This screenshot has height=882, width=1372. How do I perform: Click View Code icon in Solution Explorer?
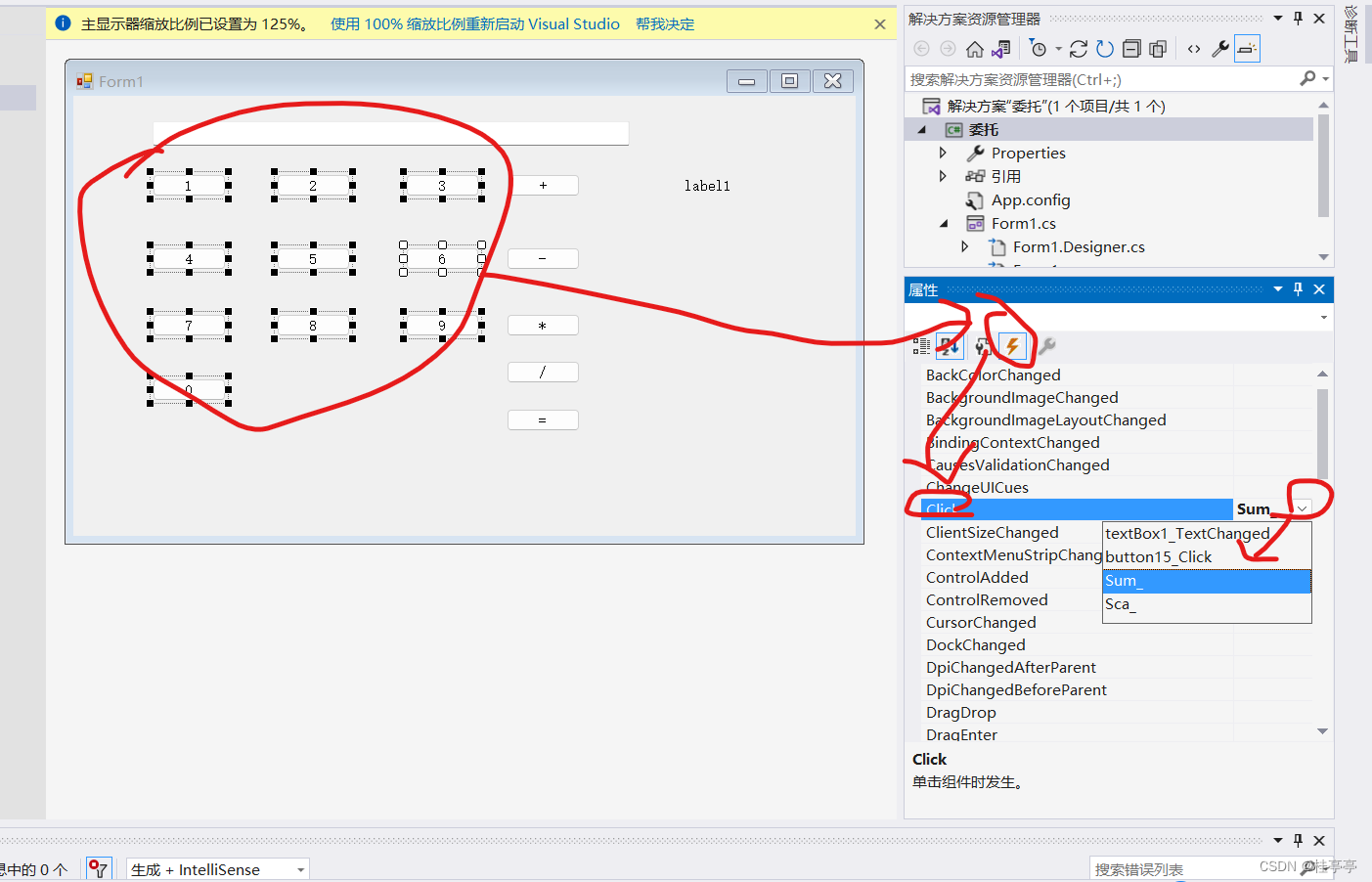[x=1194, y=49]
